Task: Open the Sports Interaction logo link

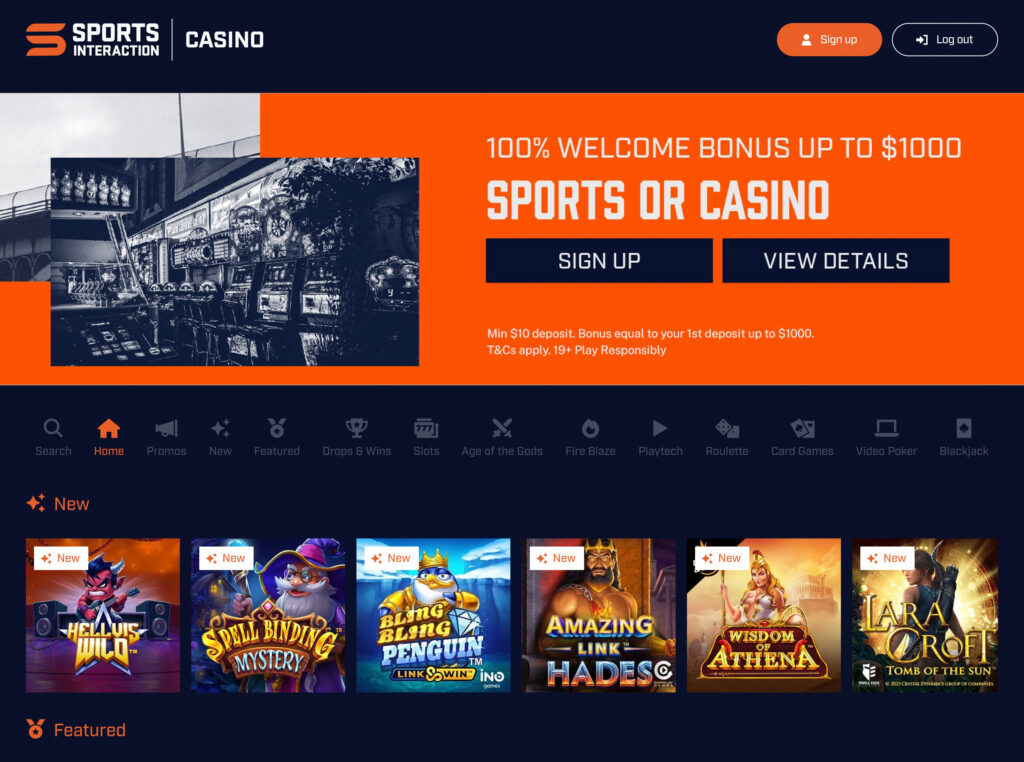Action: pos(93,40)
